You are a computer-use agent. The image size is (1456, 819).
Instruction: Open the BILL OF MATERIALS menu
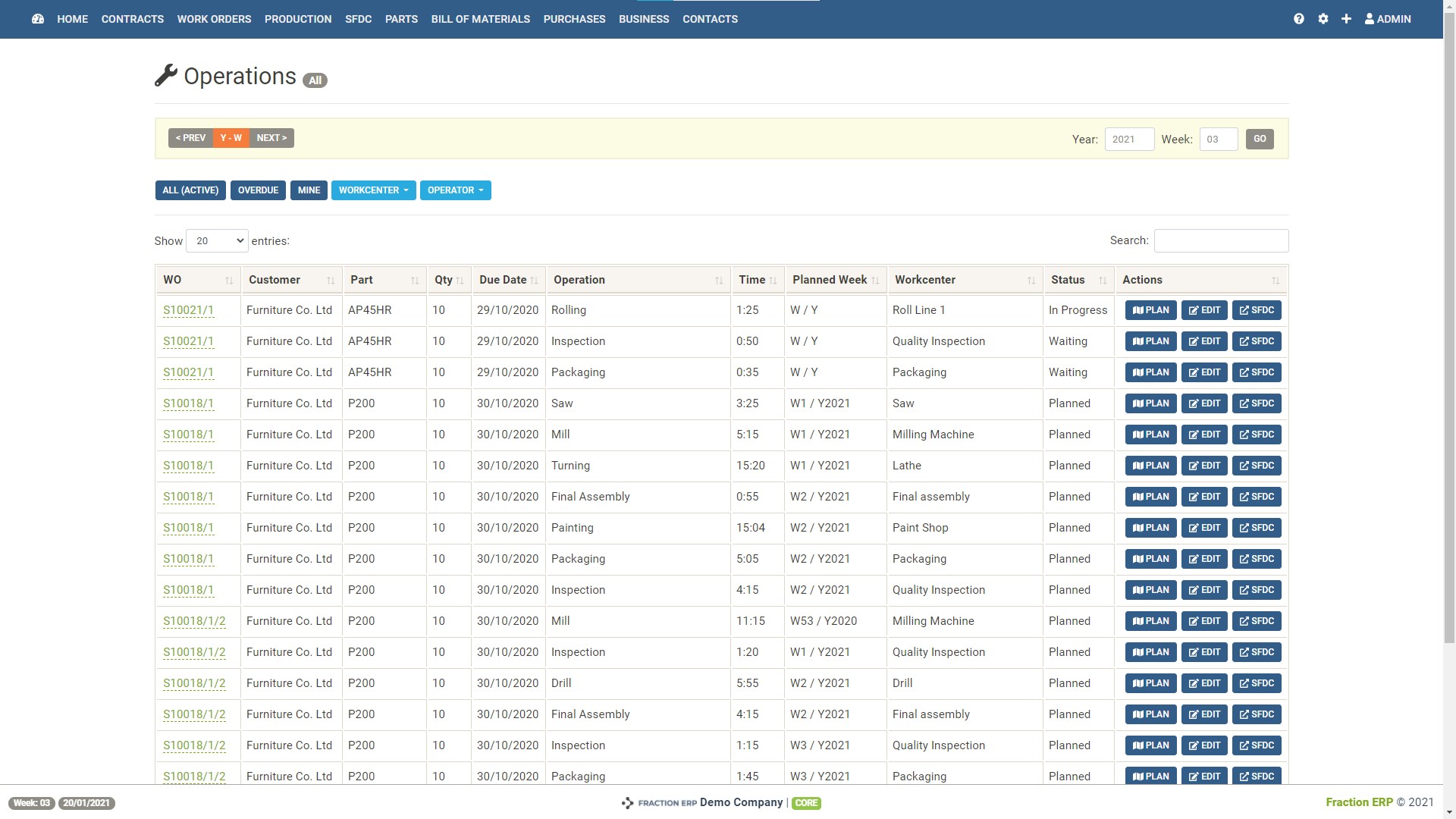point(480,19)
